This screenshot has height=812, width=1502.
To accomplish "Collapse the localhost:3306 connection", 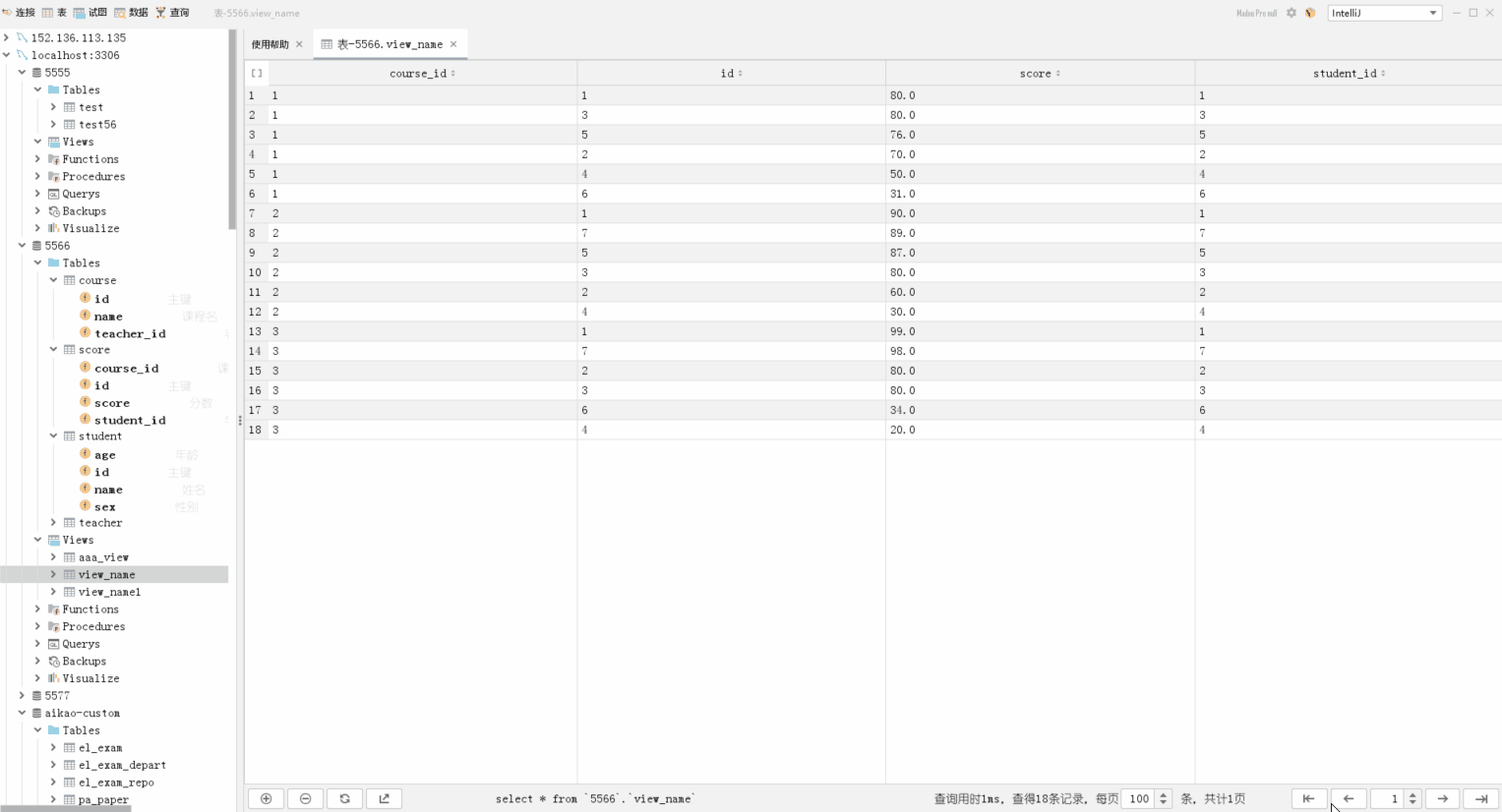I will click(7, 55).
